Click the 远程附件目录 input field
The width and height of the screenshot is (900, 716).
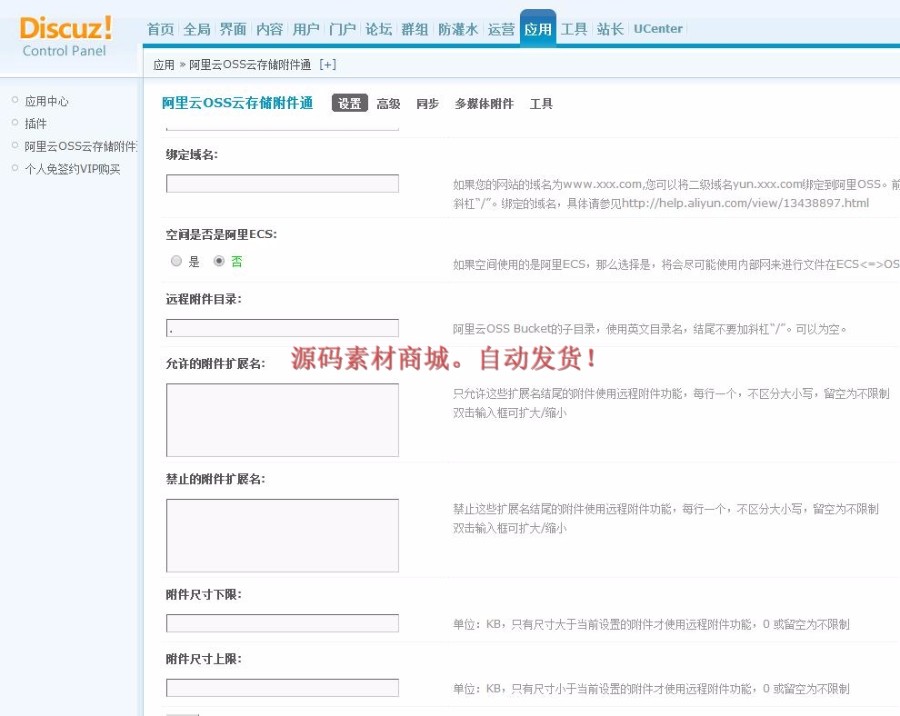282,328
